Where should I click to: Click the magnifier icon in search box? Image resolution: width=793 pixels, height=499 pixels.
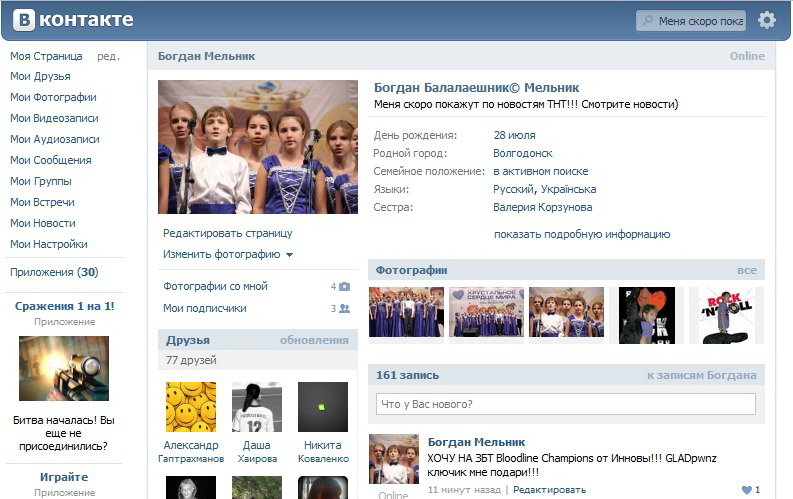click(x=648, y=21)
